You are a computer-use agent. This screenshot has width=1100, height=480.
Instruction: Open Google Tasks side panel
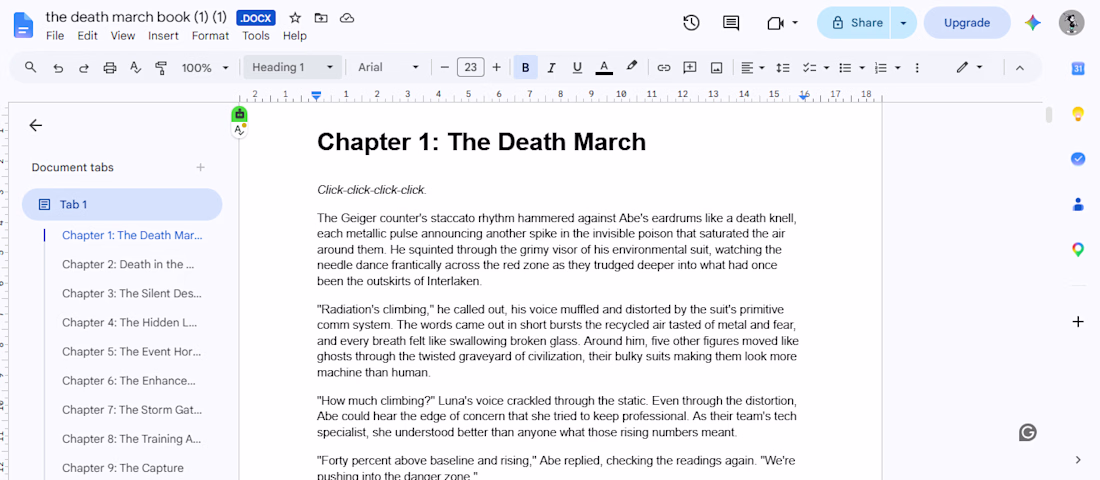click(1078, 159)
